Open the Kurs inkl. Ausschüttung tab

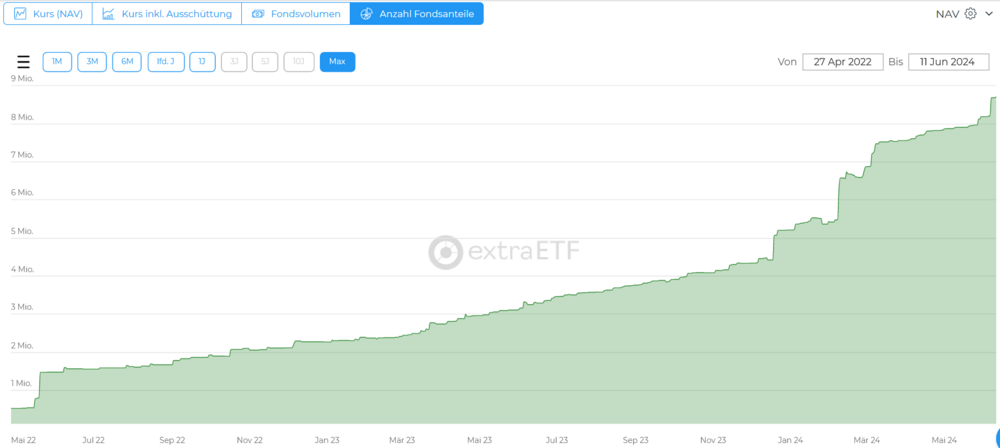(176, 14)
